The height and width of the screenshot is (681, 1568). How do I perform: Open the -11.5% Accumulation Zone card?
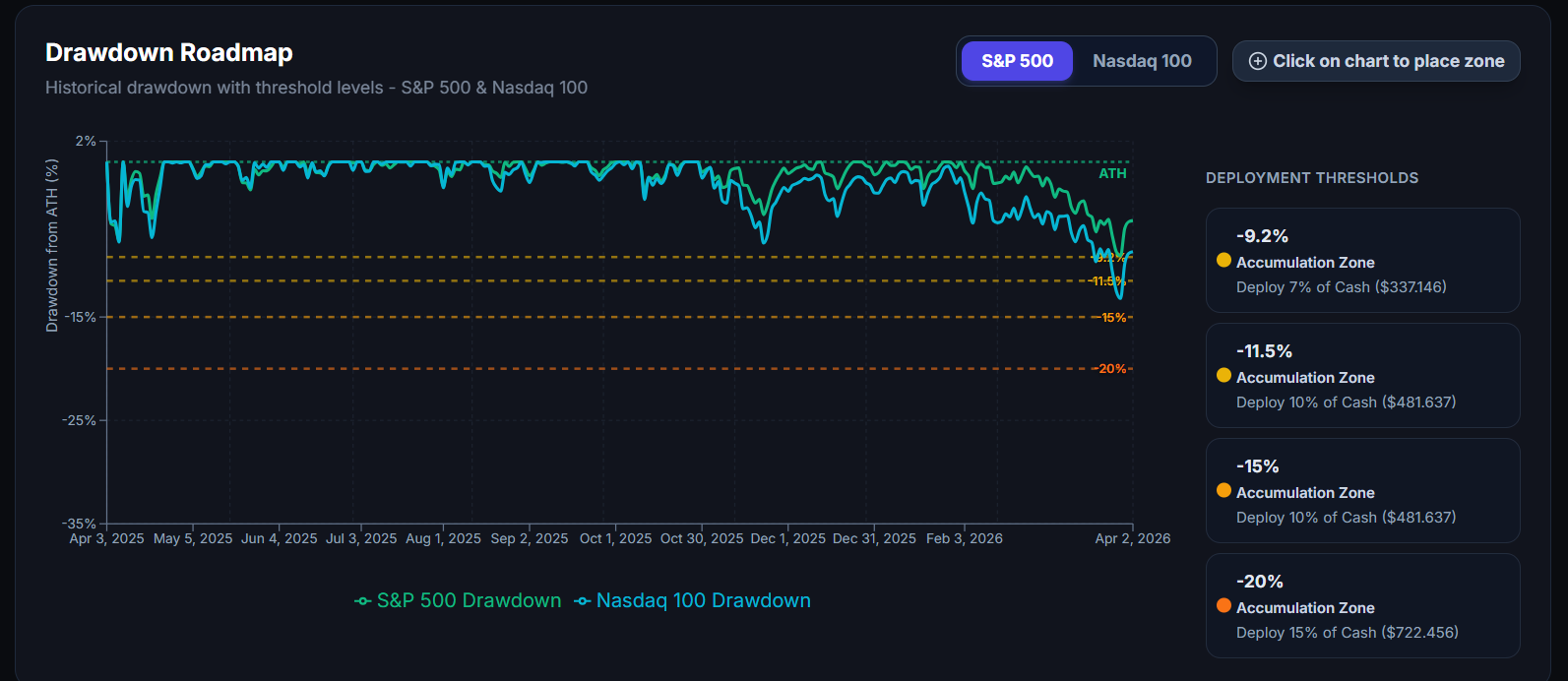click(1362, 375)
